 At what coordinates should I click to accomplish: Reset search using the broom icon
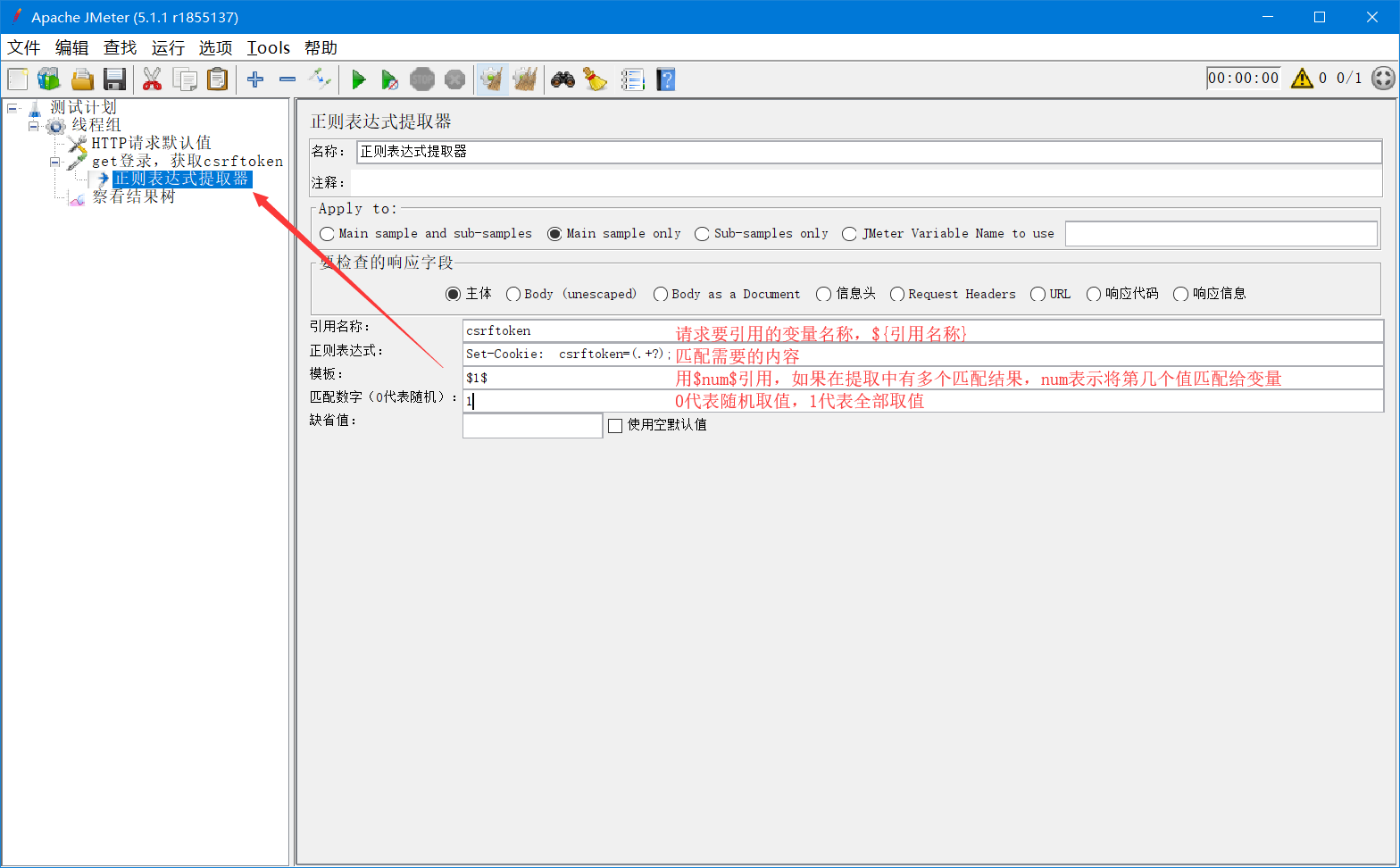pyautogui.click(x=596, y=79)
